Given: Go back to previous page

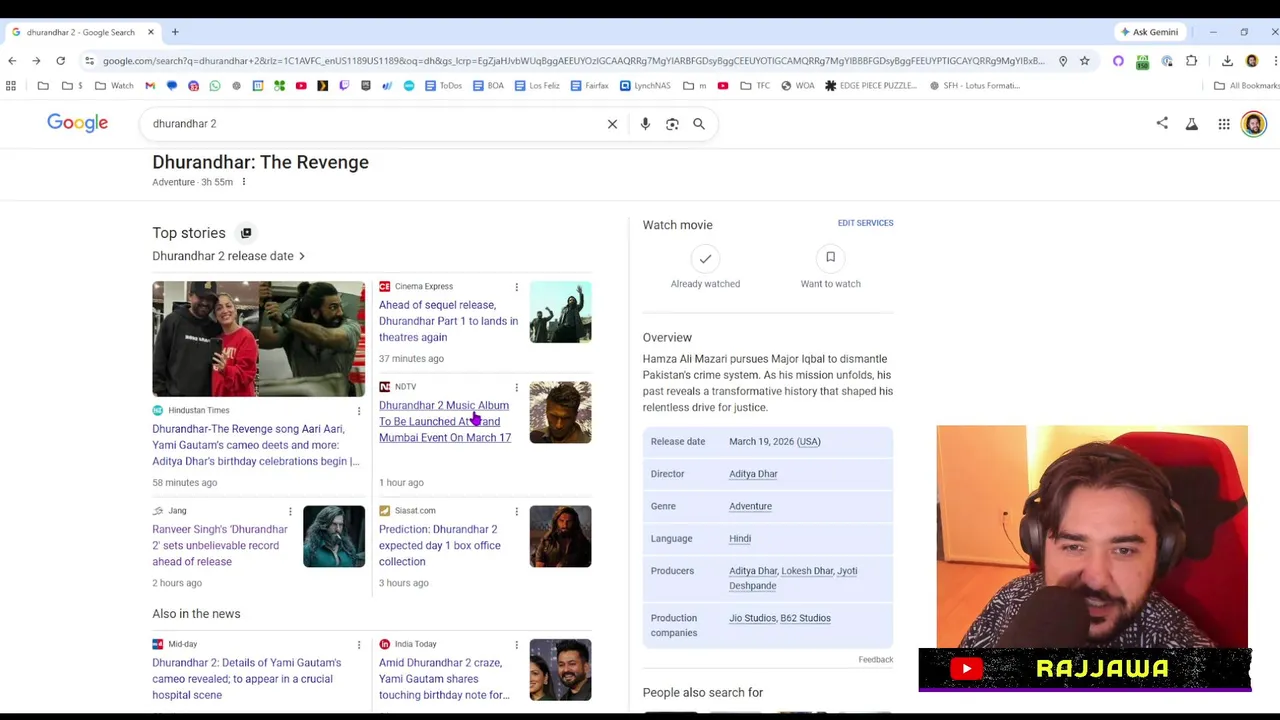Looking at the screenshot, I should click(x=12, y=61).
